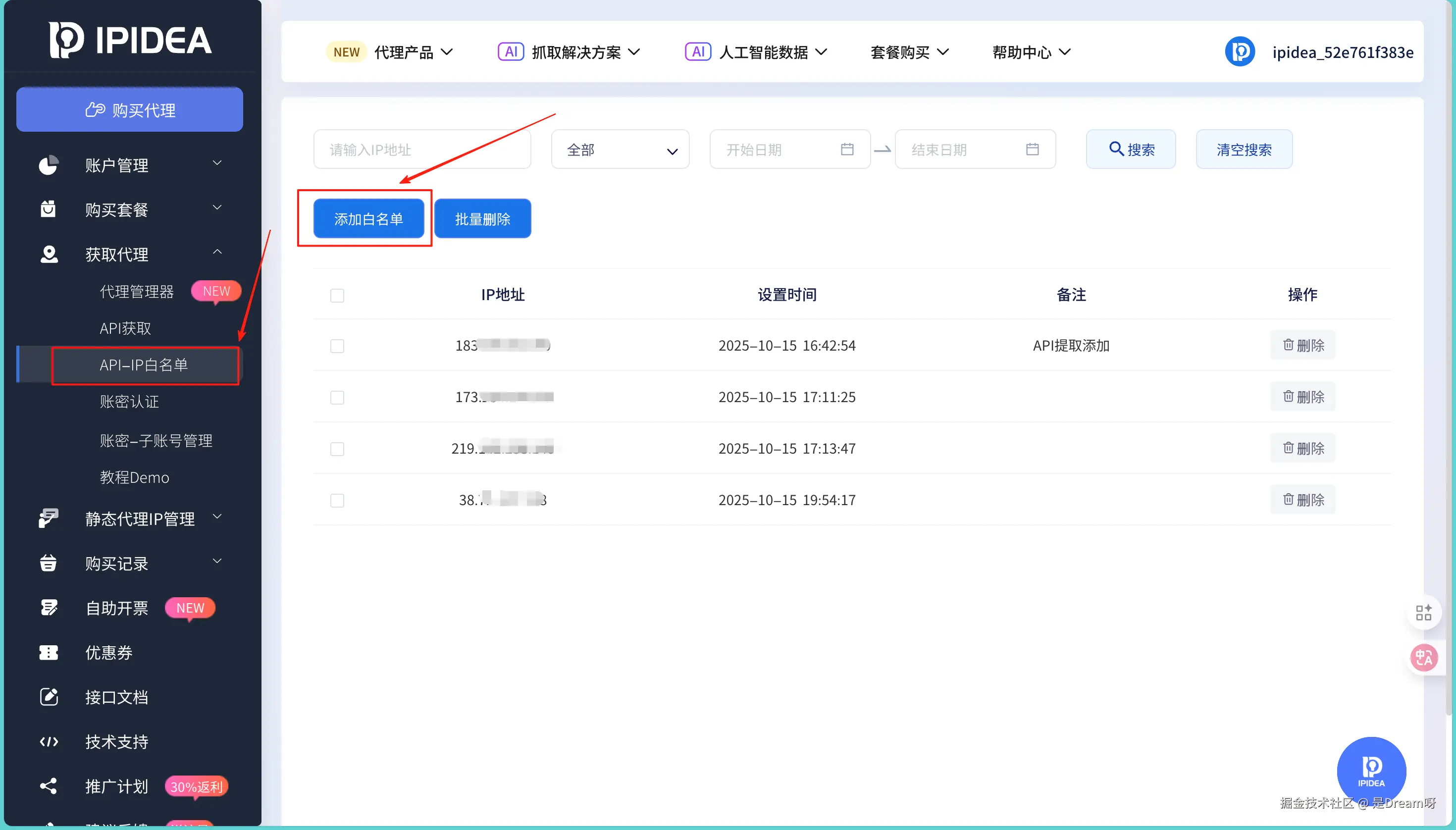This screenshot has height=830, width=1456.
Task: Click the 添加白名单 button
Action: tap(368, 219)
